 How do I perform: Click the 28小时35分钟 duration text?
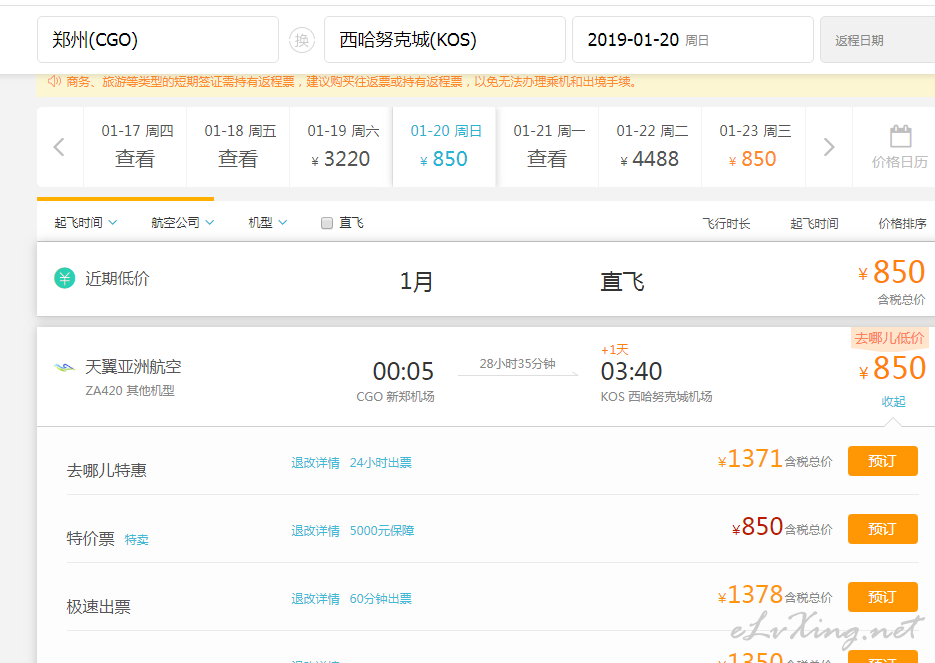518,364
